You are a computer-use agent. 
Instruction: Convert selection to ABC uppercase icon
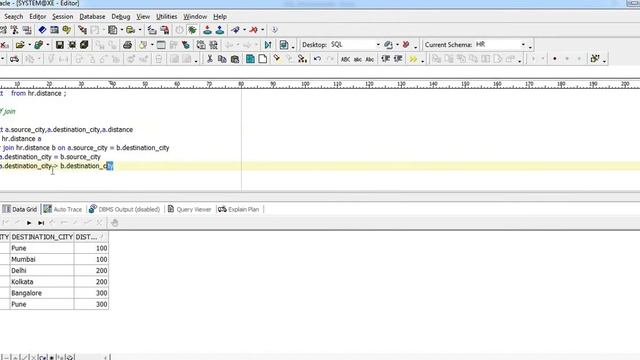coord(345,59)
